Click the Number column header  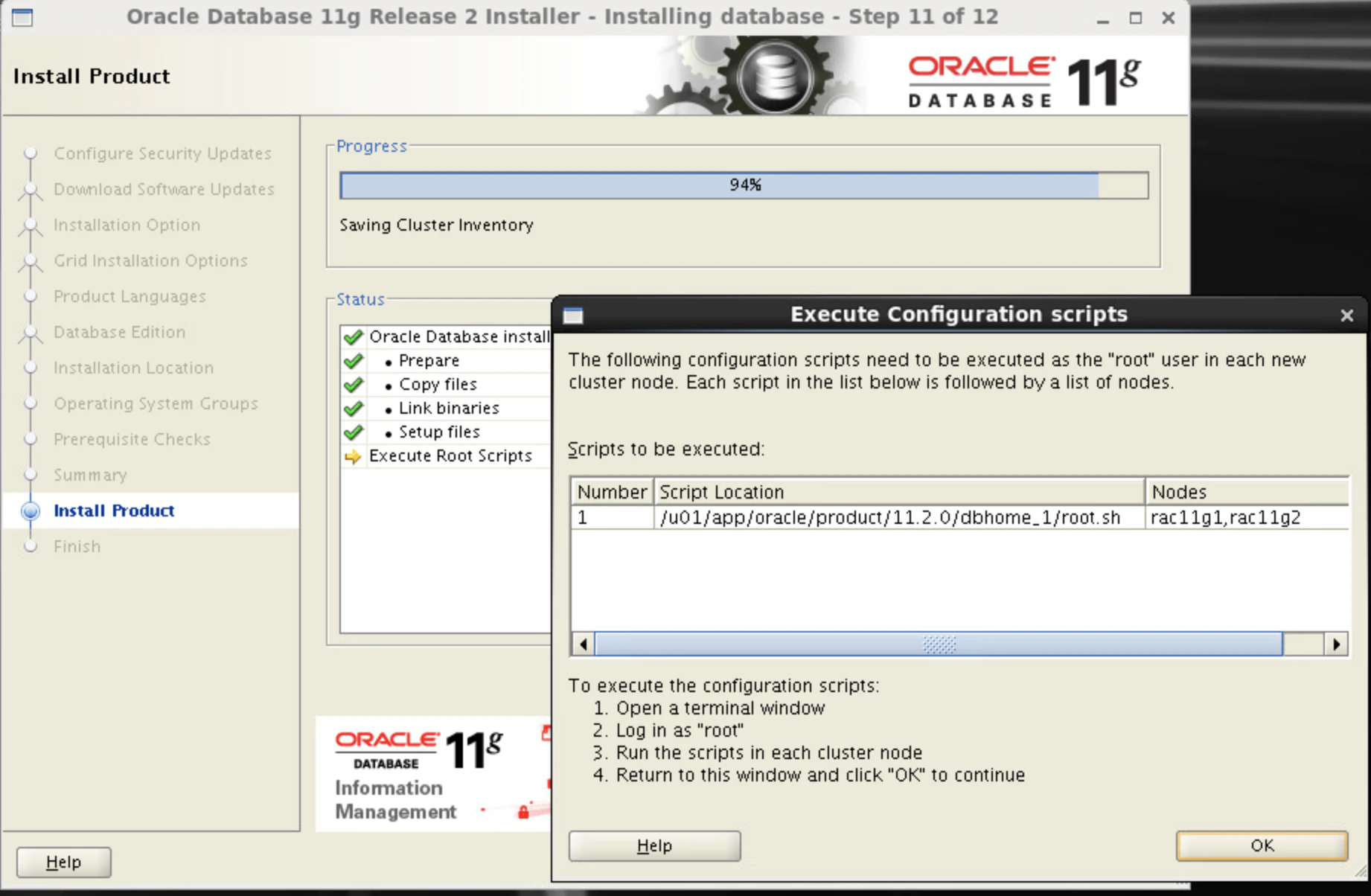tap(612, 492)
